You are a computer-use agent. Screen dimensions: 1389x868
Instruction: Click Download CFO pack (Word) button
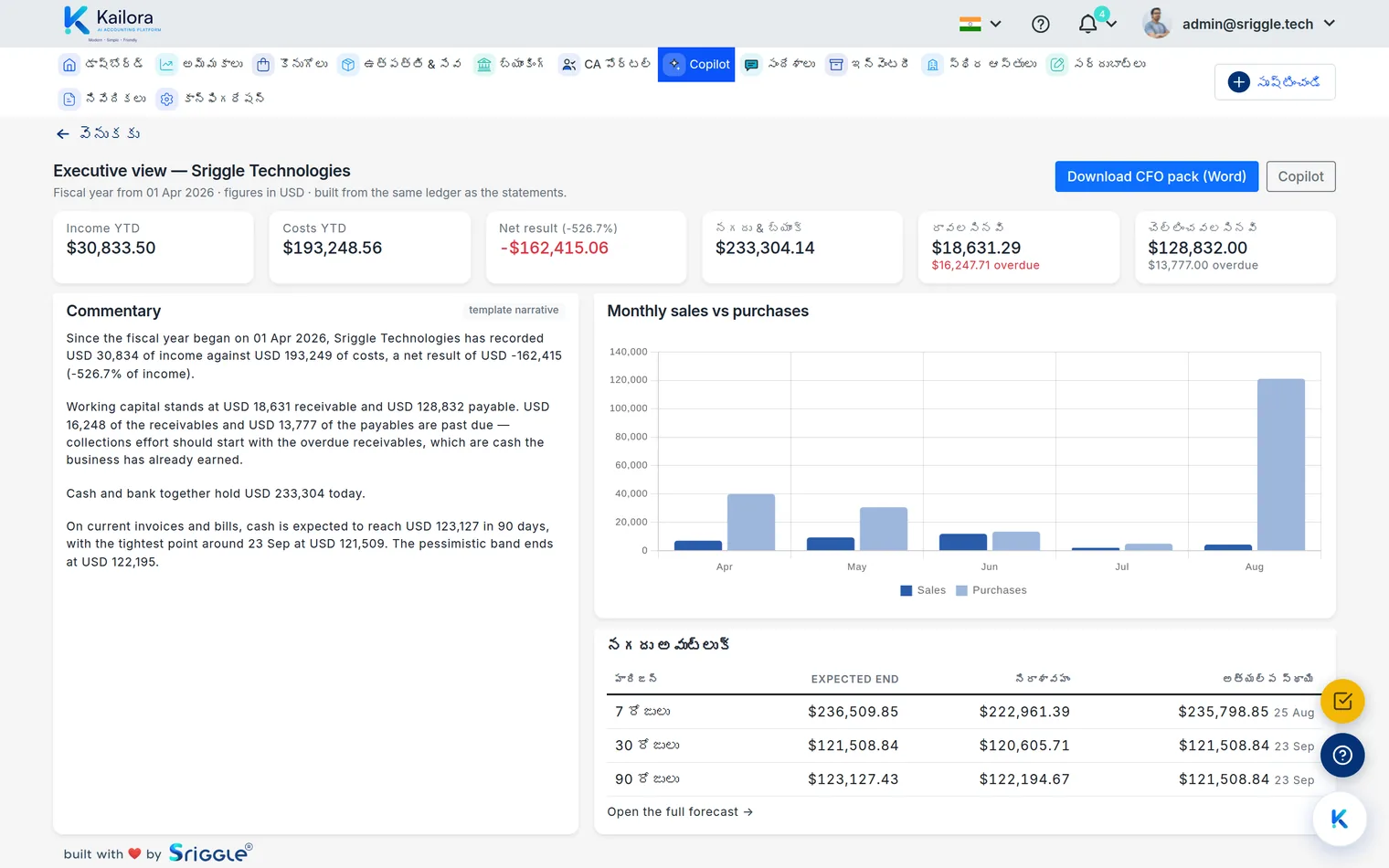pyautogui.click(x=1157, y=176)
